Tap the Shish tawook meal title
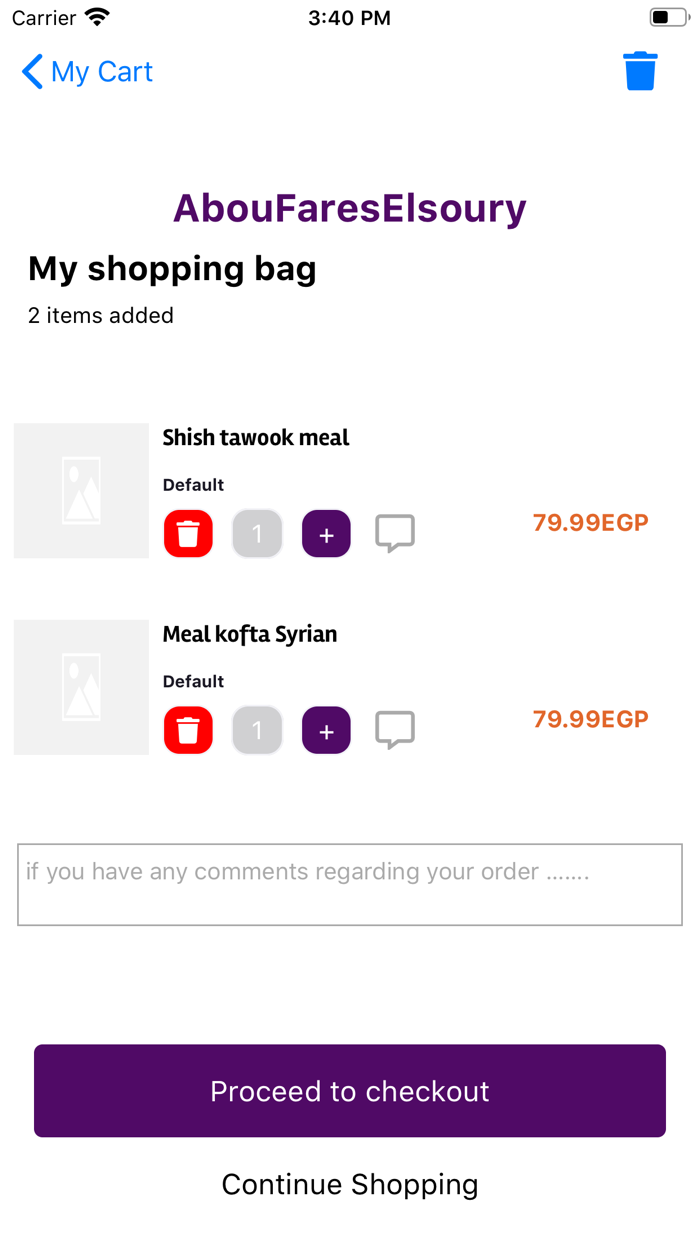The image size is (700, 1244). (256, 437)
